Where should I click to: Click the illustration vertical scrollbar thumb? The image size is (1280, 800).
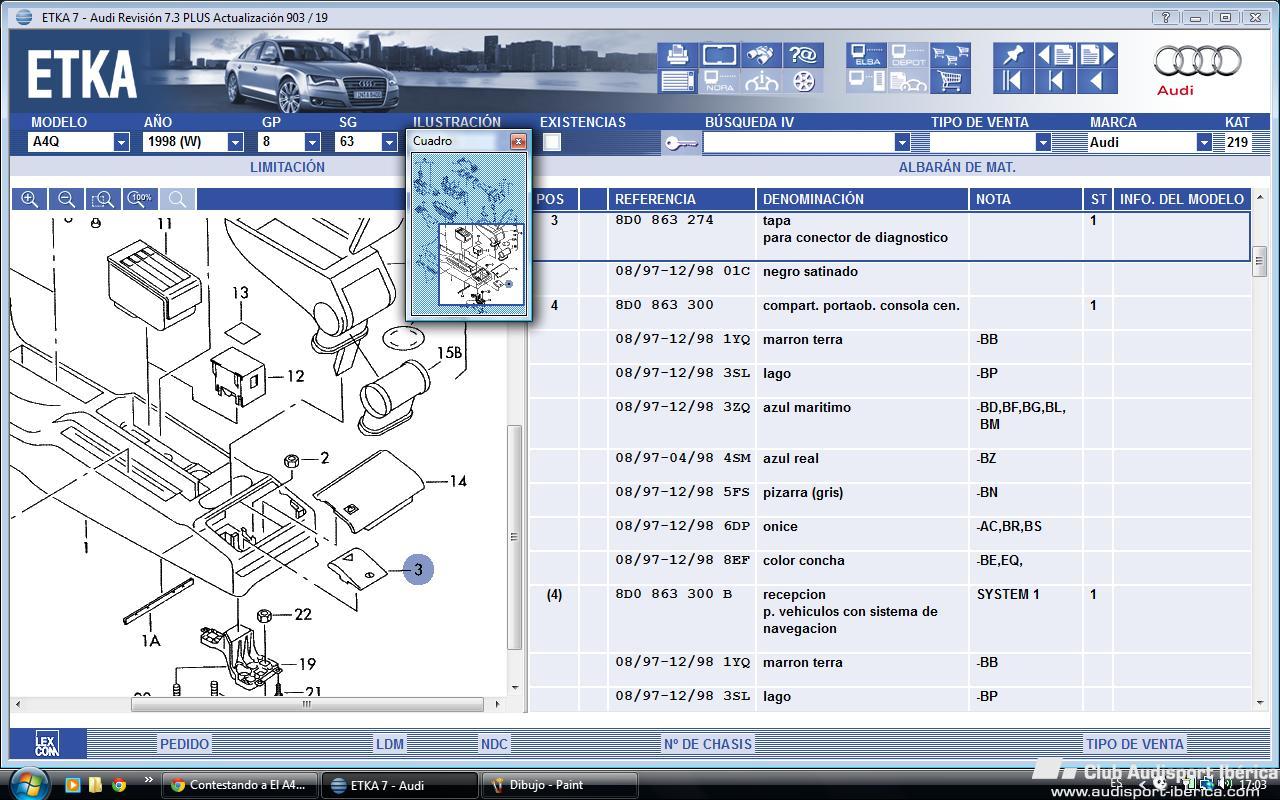[516, 537]
